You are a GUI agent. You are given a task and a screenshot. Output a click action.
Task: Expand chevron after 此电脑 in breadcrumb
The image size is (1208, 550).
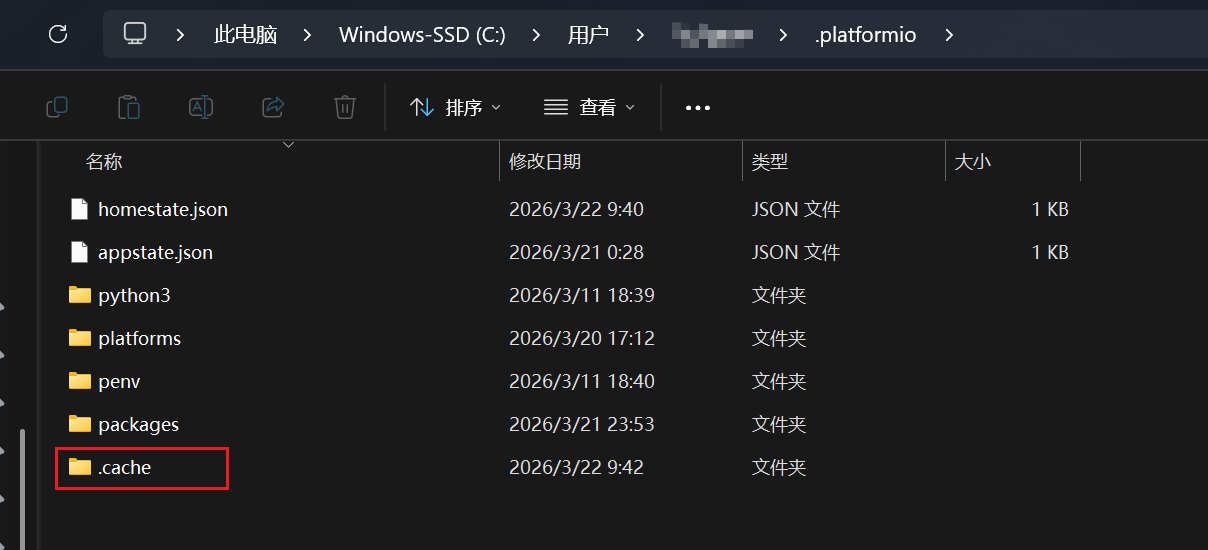click(307, 35)
